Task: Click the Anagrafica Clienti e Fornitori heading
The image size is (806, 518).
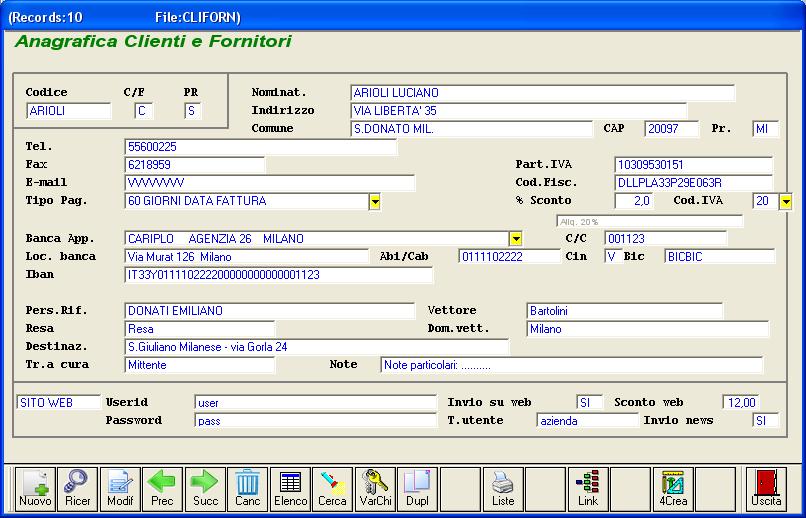Action: pos(153,42)
